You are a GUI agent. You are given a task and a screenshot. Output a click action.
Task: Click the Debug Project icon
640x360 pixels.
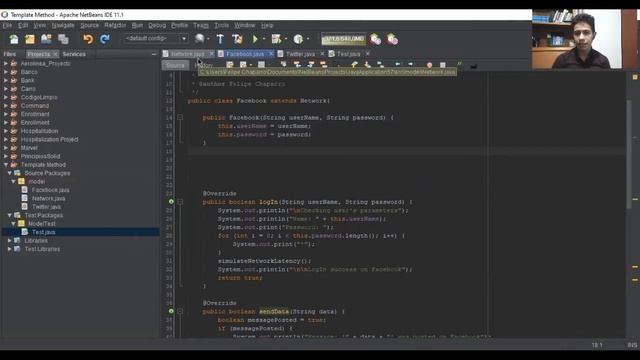pyautogui.click(x=276, y=39)
